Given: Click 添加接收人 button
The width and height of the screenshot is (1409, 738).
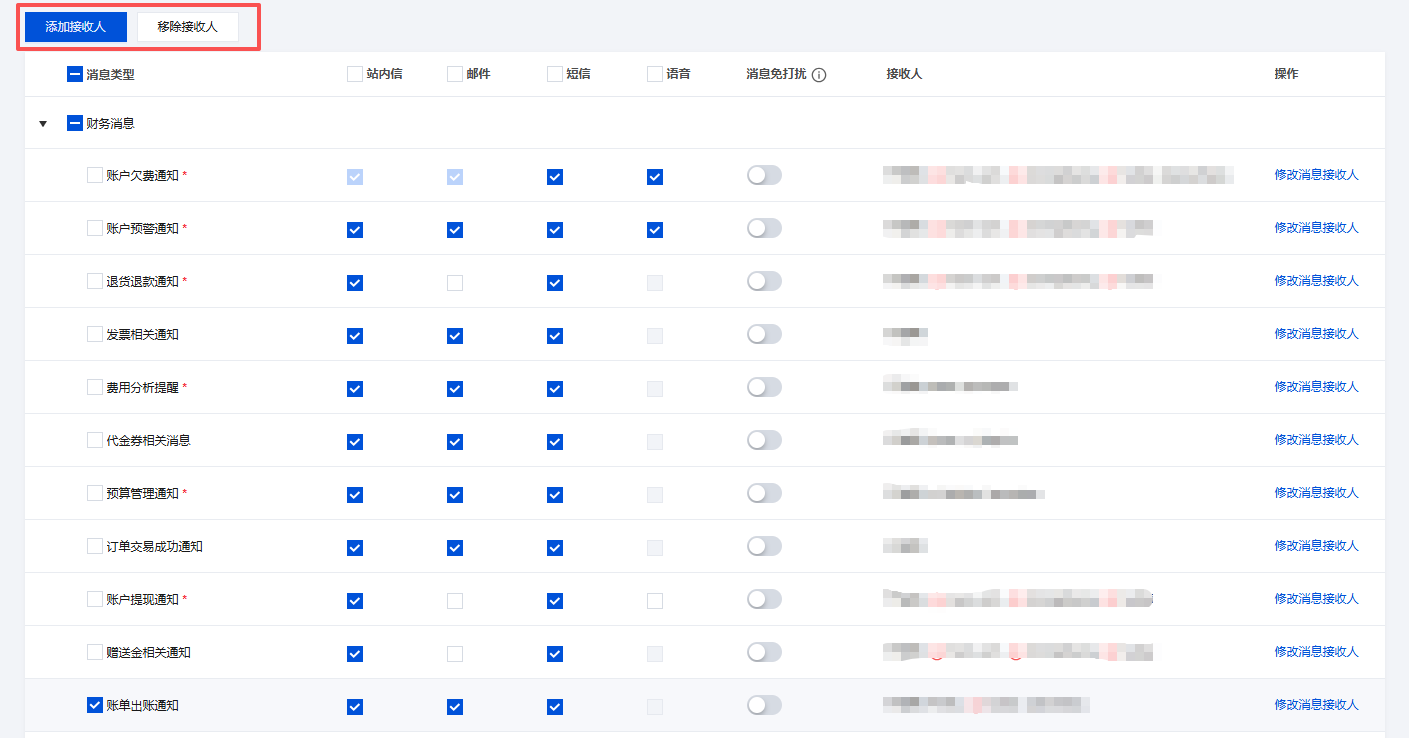Looking at the screenshot, I should pyautogui.click(x=76, y=27).
